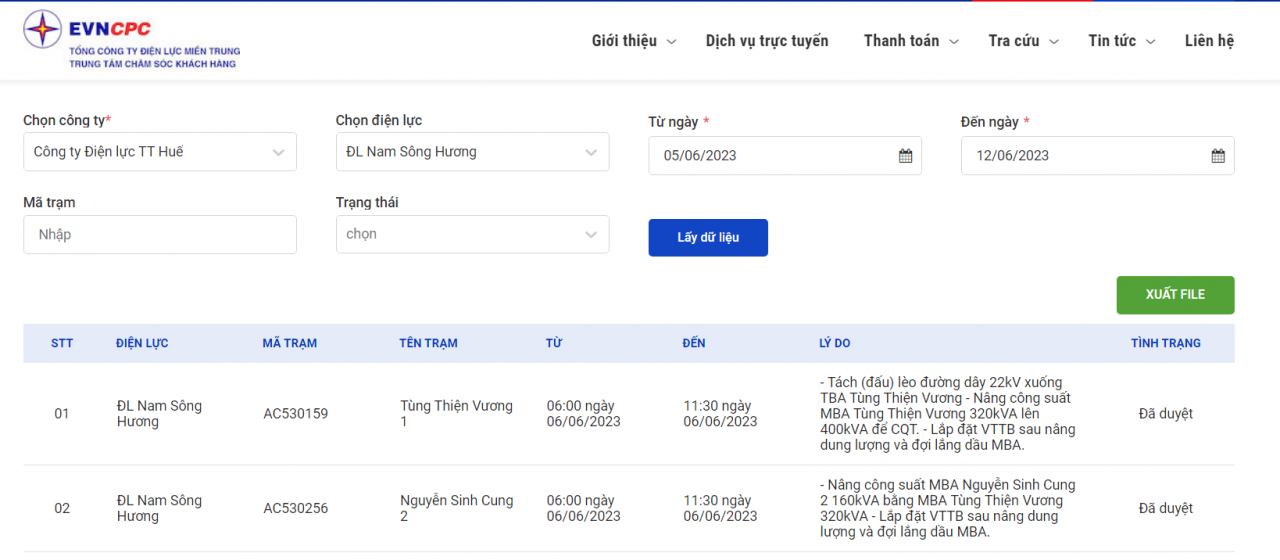Go to Dịch vụ trực tuyến

coord(767,41)
